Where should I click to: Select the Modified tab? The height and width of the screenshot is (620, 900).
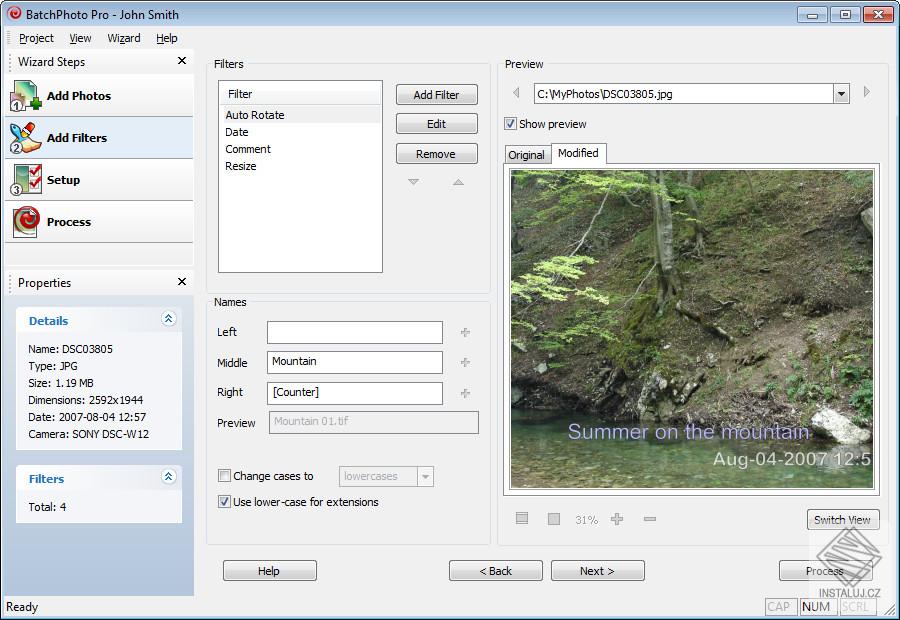pyautogui.click(x=578, y=153)
